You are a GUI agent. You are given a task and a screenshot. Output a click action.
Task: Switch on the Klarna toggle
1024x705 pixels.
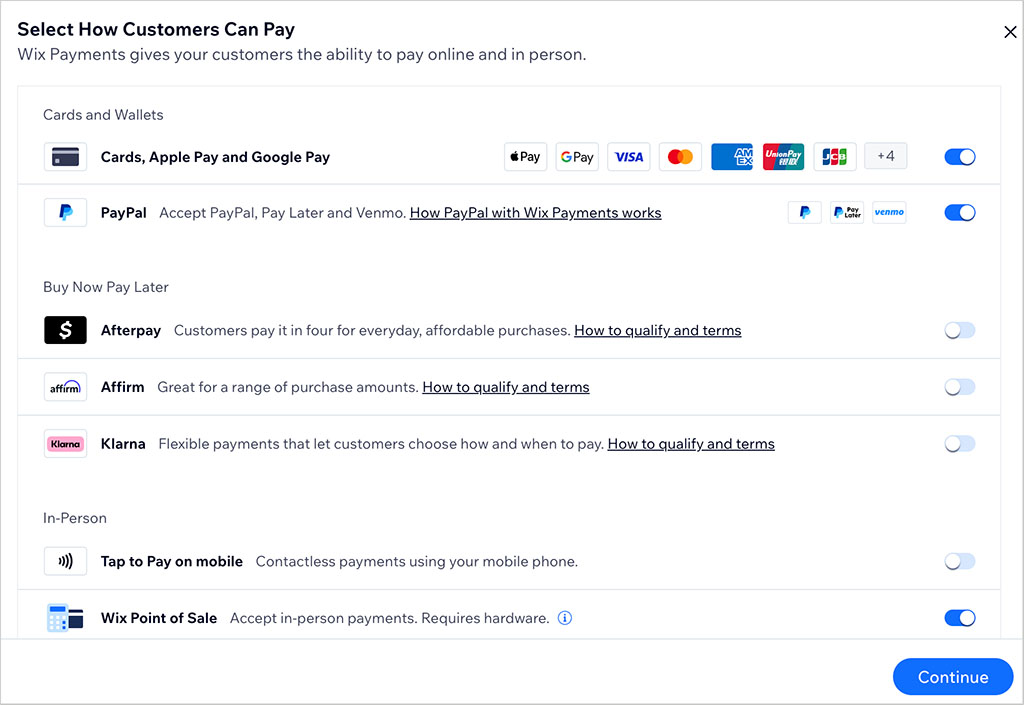click(960, 444)
